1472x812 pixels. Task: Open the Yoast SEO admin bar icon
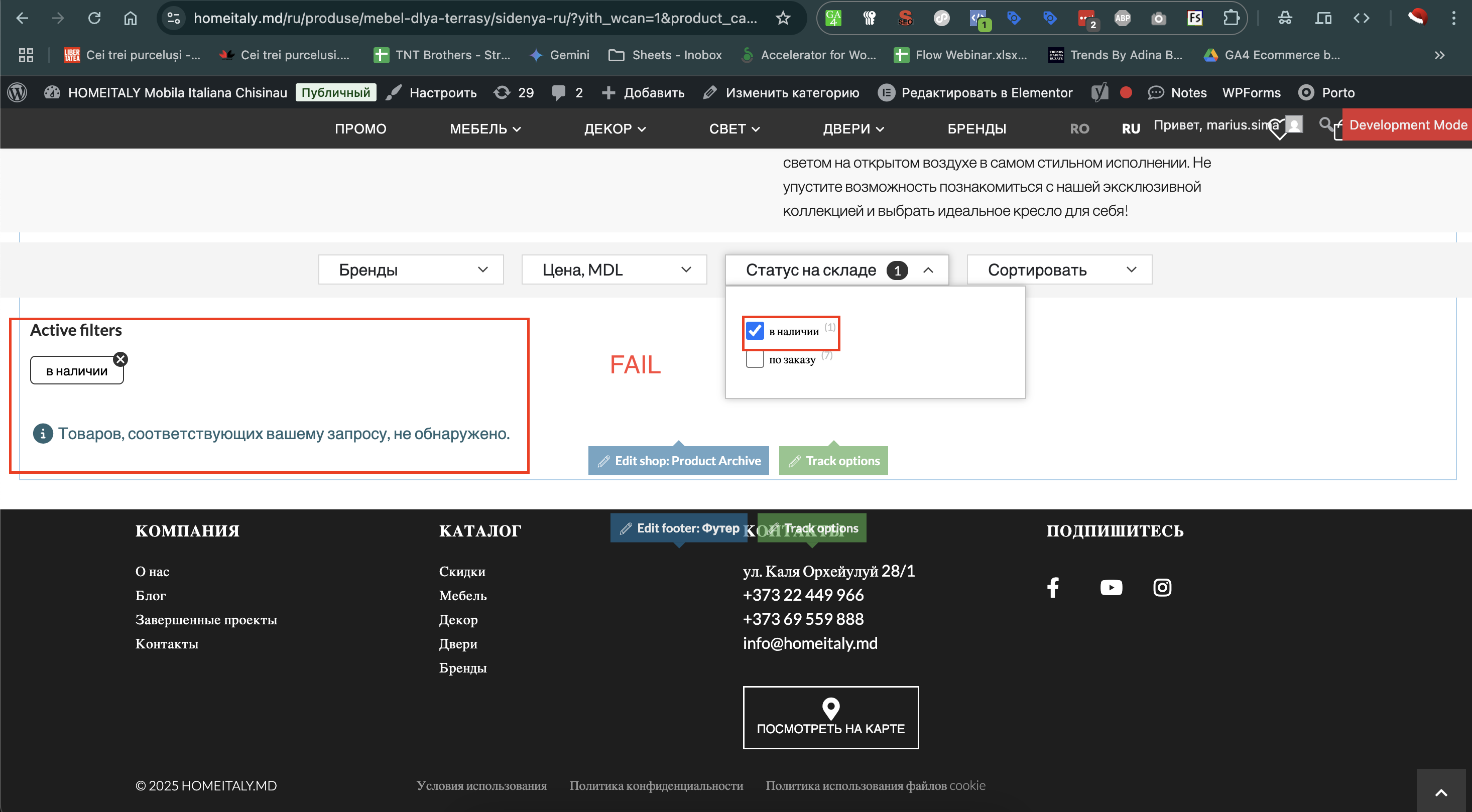click(1099, 92)
